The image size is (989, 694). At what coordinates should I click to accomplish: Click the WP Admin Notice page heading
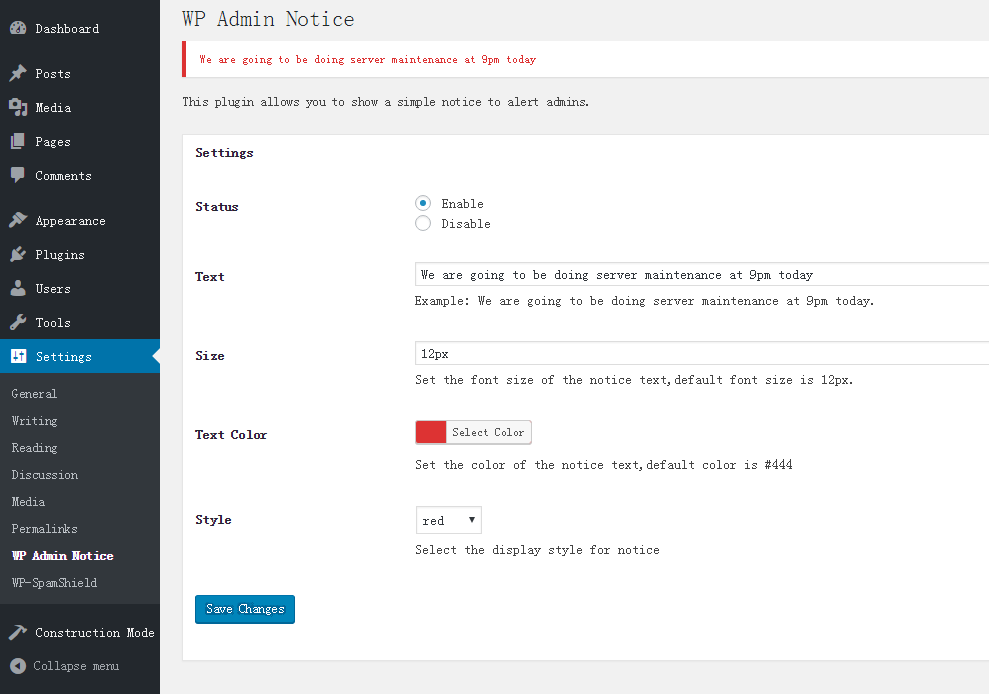coord(268,19)
